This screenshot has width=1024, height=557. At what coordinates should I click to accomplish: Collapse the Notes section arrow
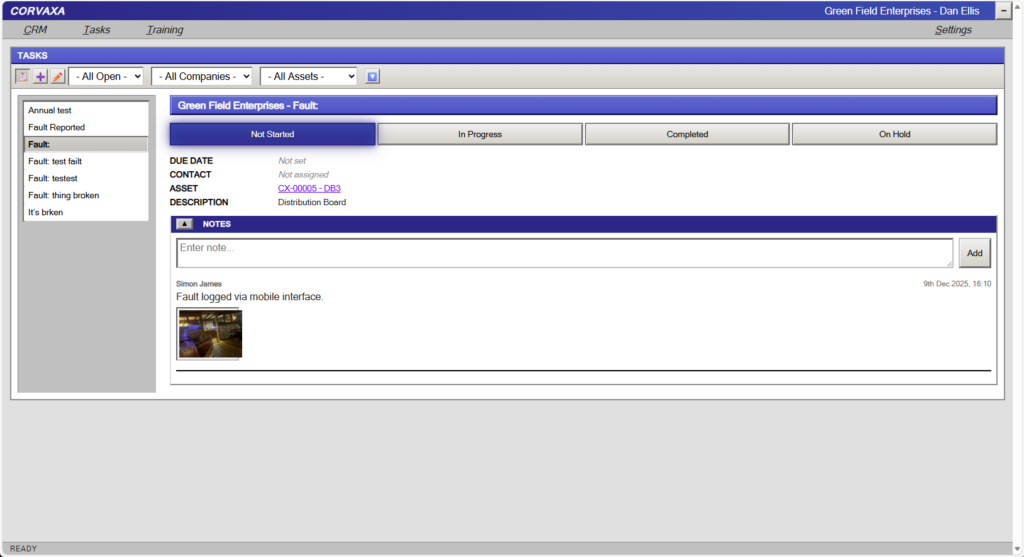coord(184,224)
